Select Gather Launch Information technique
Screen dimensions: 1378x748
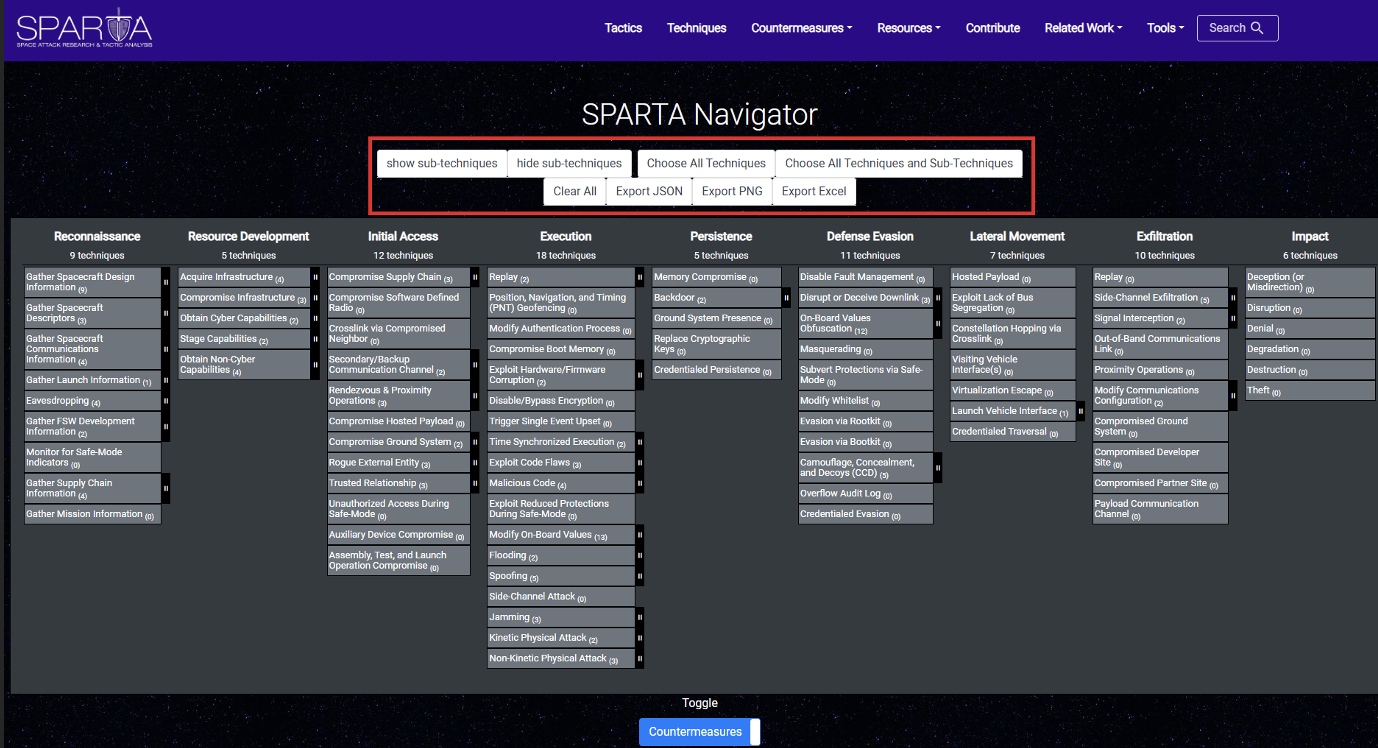(x=93, y=380)
